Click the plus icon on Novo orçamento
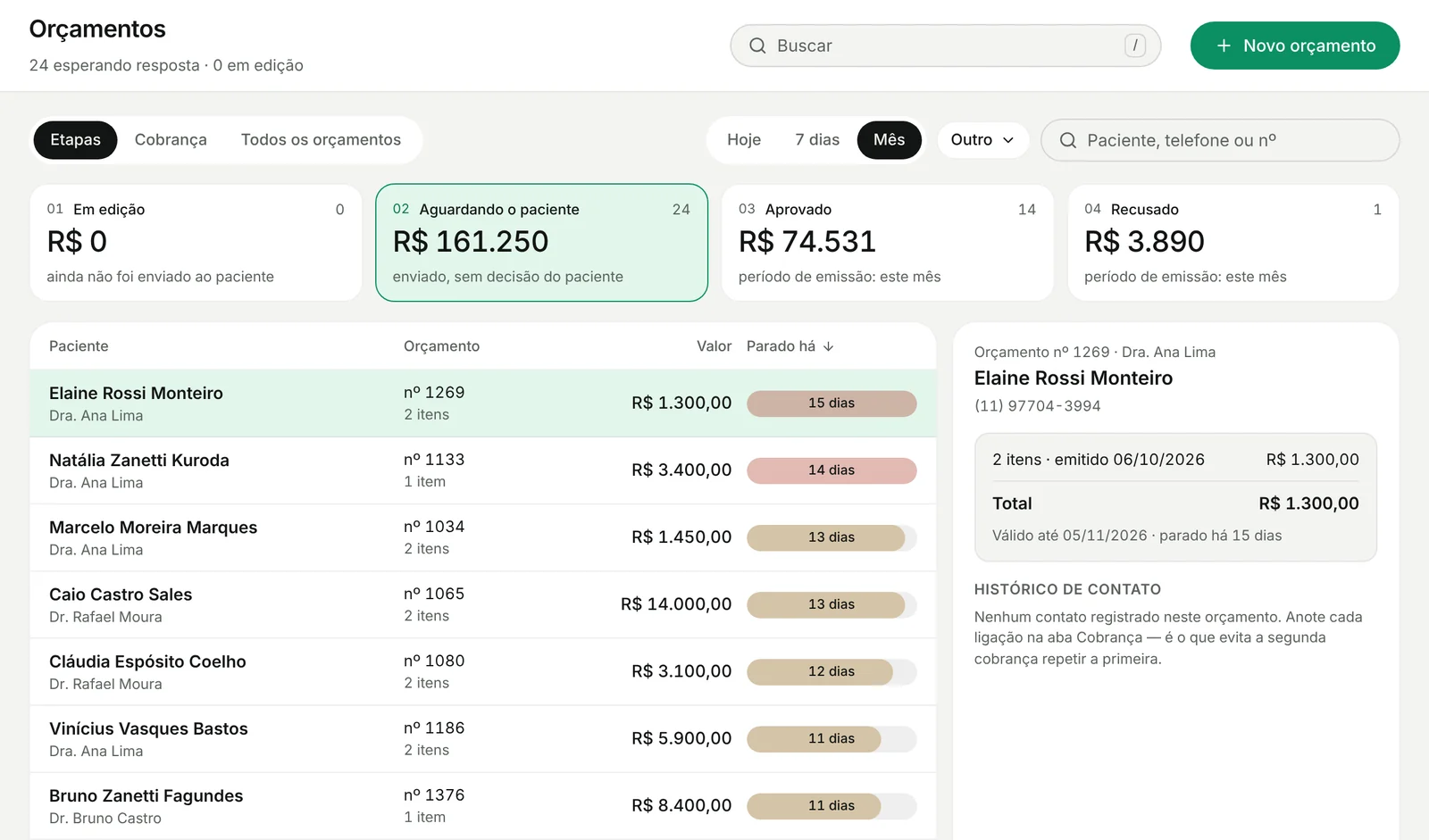The height and width of the screenshot is (840, 1429). [x=1224, y=46]
